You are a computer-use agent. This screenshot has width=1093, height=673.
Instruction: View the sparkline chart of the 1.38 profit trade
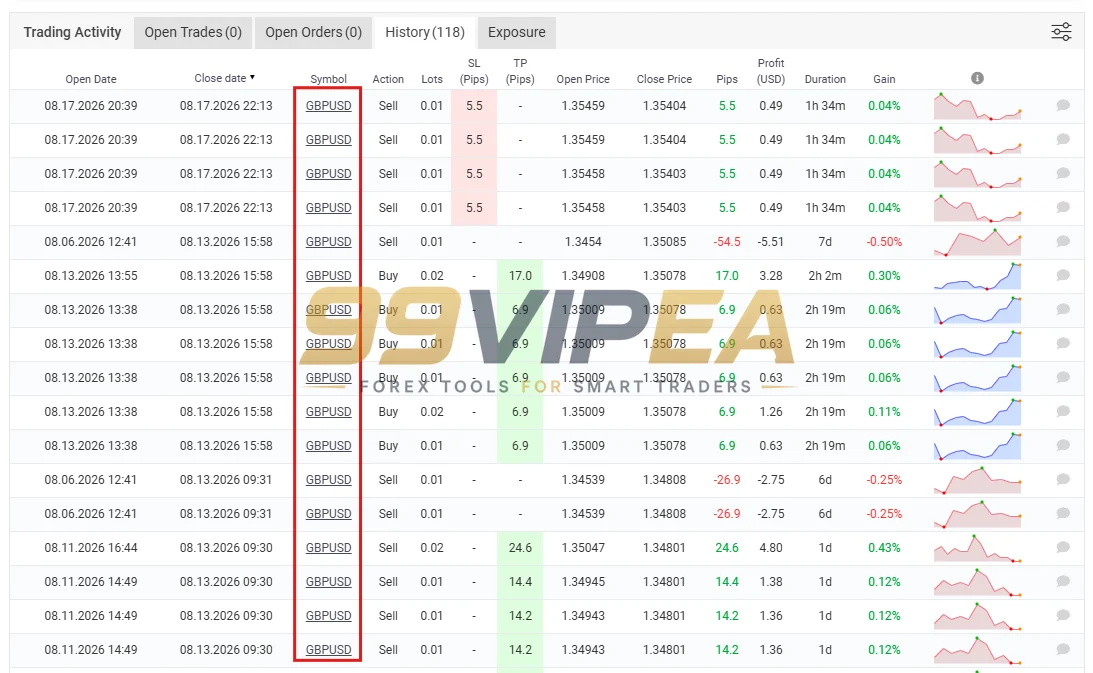click(977, 582)
